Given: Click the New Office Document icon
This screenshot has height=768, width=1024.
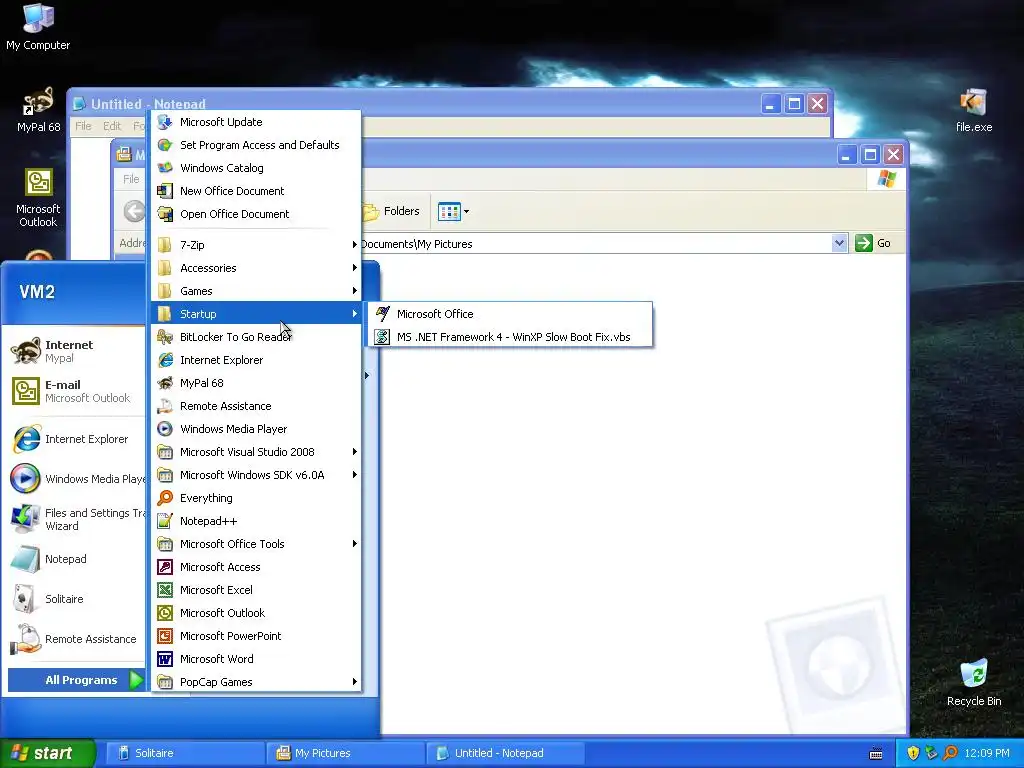Looking at the screenshot, I should (x=165, y=191).
